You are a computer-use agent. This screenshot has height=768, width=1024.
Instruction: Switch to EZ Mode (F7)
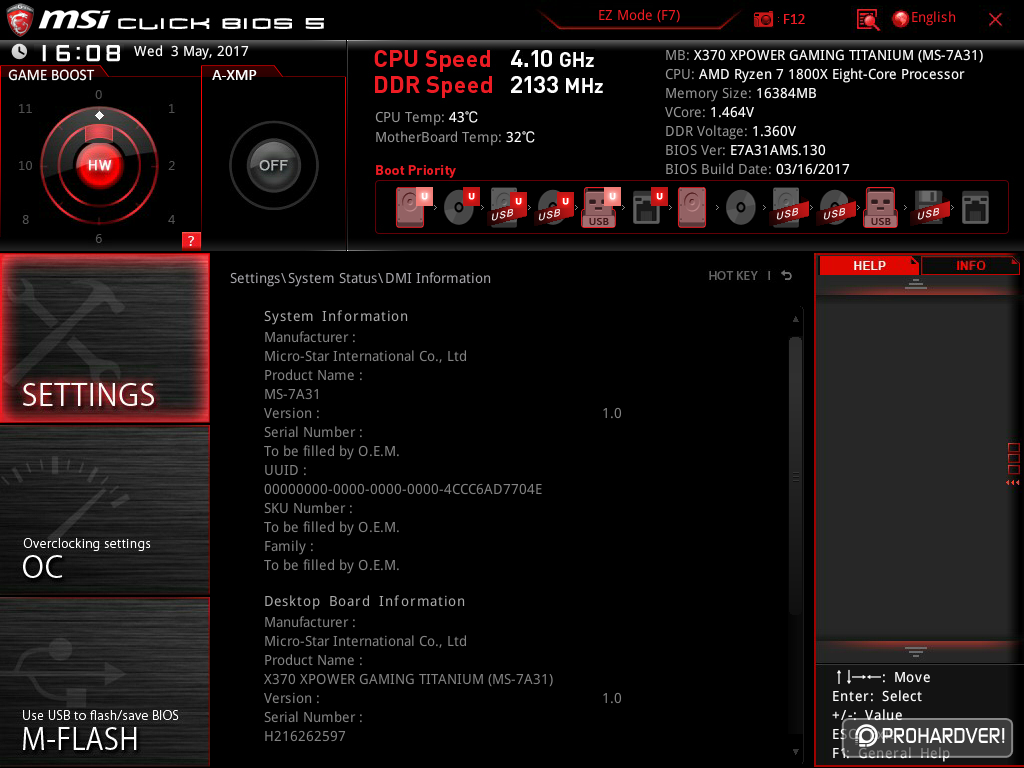(639, 16)
